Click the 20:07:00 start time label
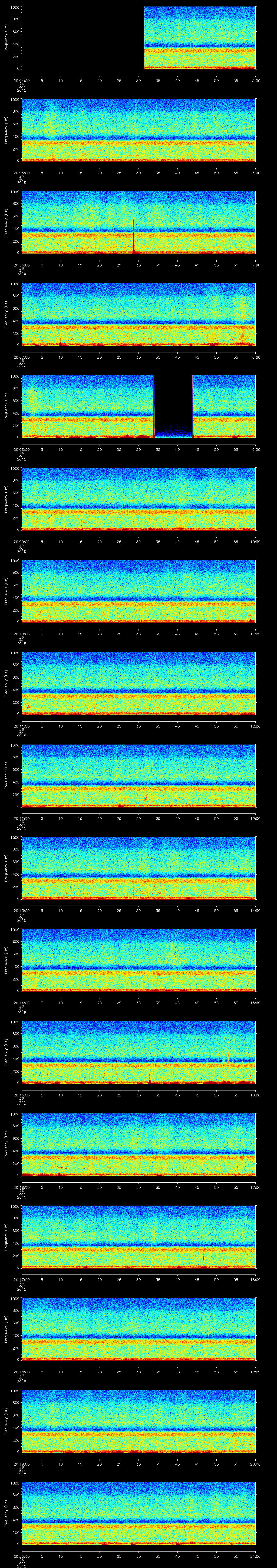Viewport: 277px width, 1568px height. coord(21,357)
